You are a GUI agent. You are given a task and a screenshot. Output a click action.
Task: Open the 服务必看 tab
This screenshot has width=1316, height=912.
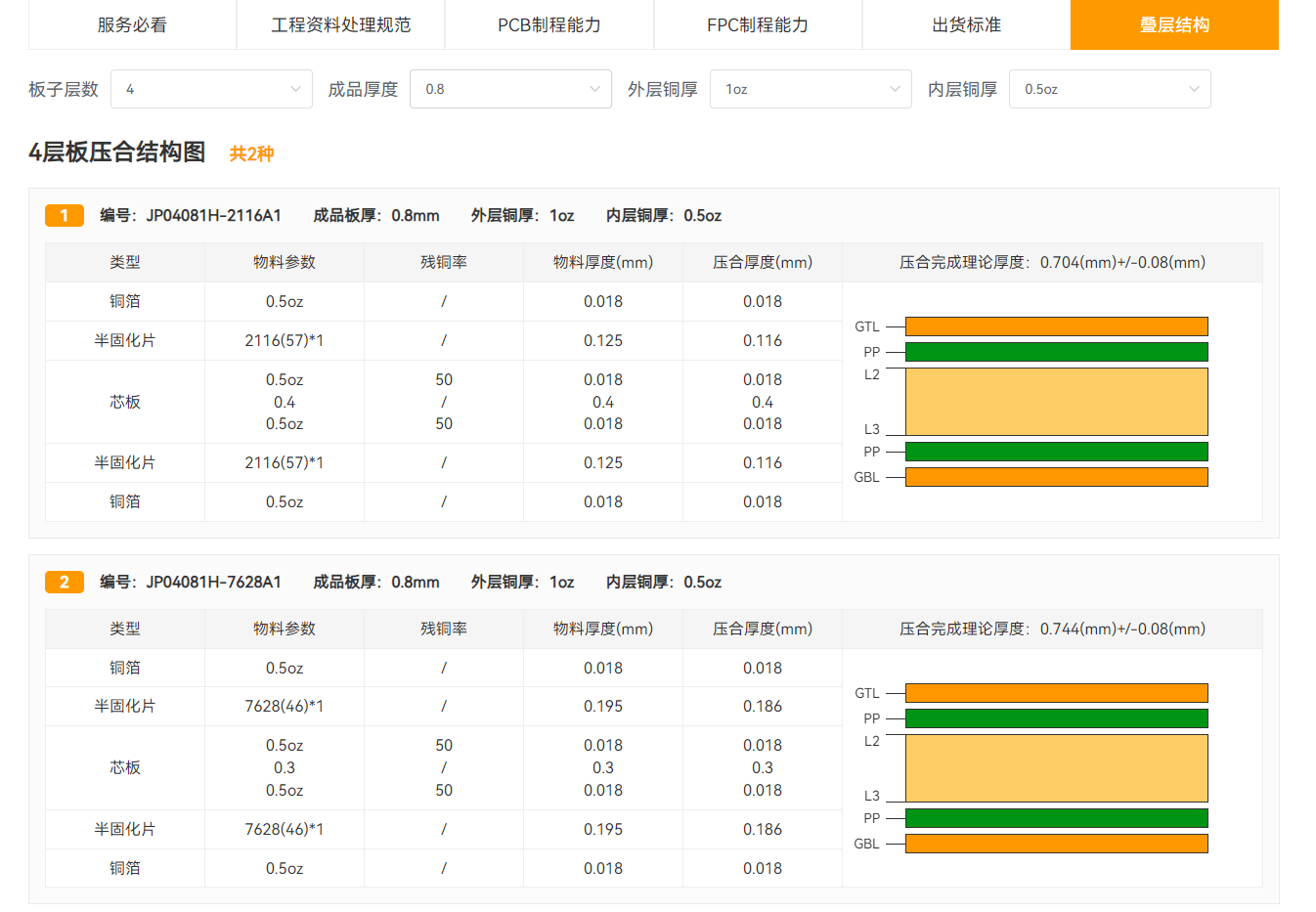[x=132, y=24]
